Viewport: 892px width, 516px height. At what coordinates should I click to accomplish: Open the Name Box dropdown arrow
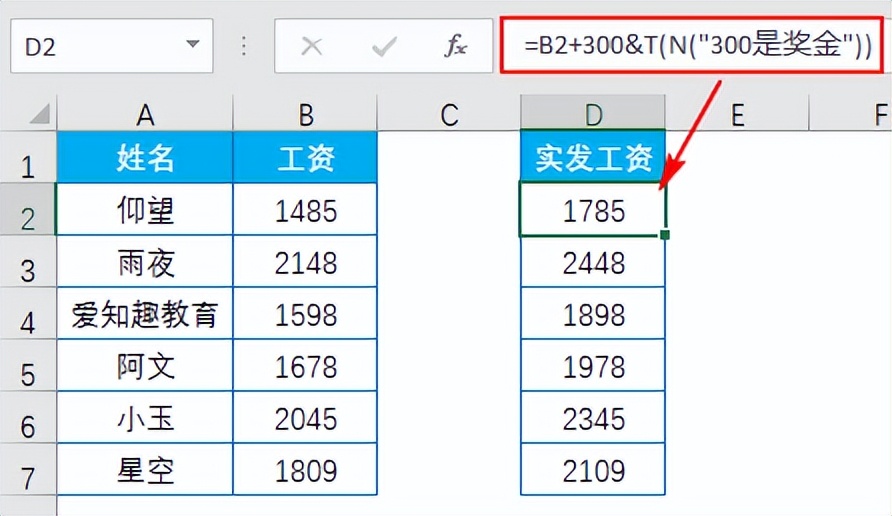[193, 44]
